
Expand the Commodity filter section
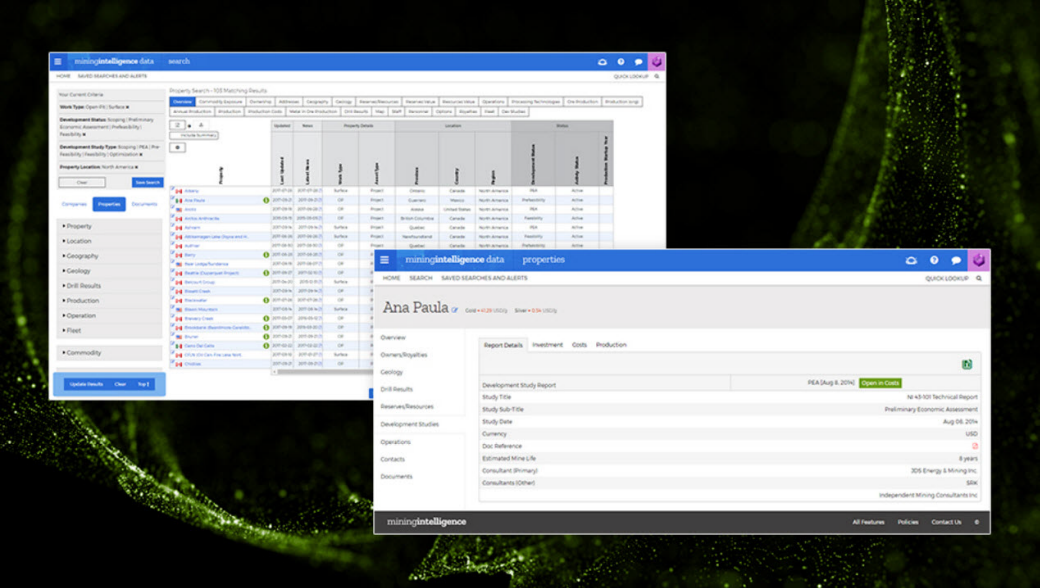(82, 352)
